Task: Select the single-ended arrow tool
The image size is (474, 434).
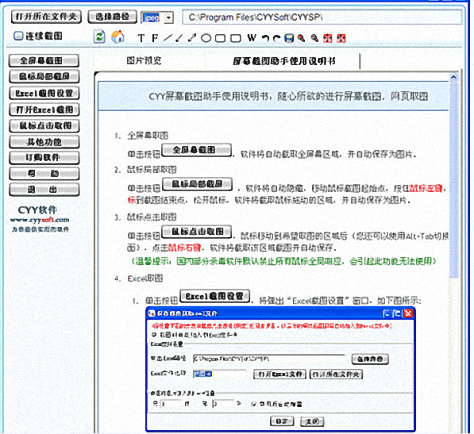Action: [180, 38]
